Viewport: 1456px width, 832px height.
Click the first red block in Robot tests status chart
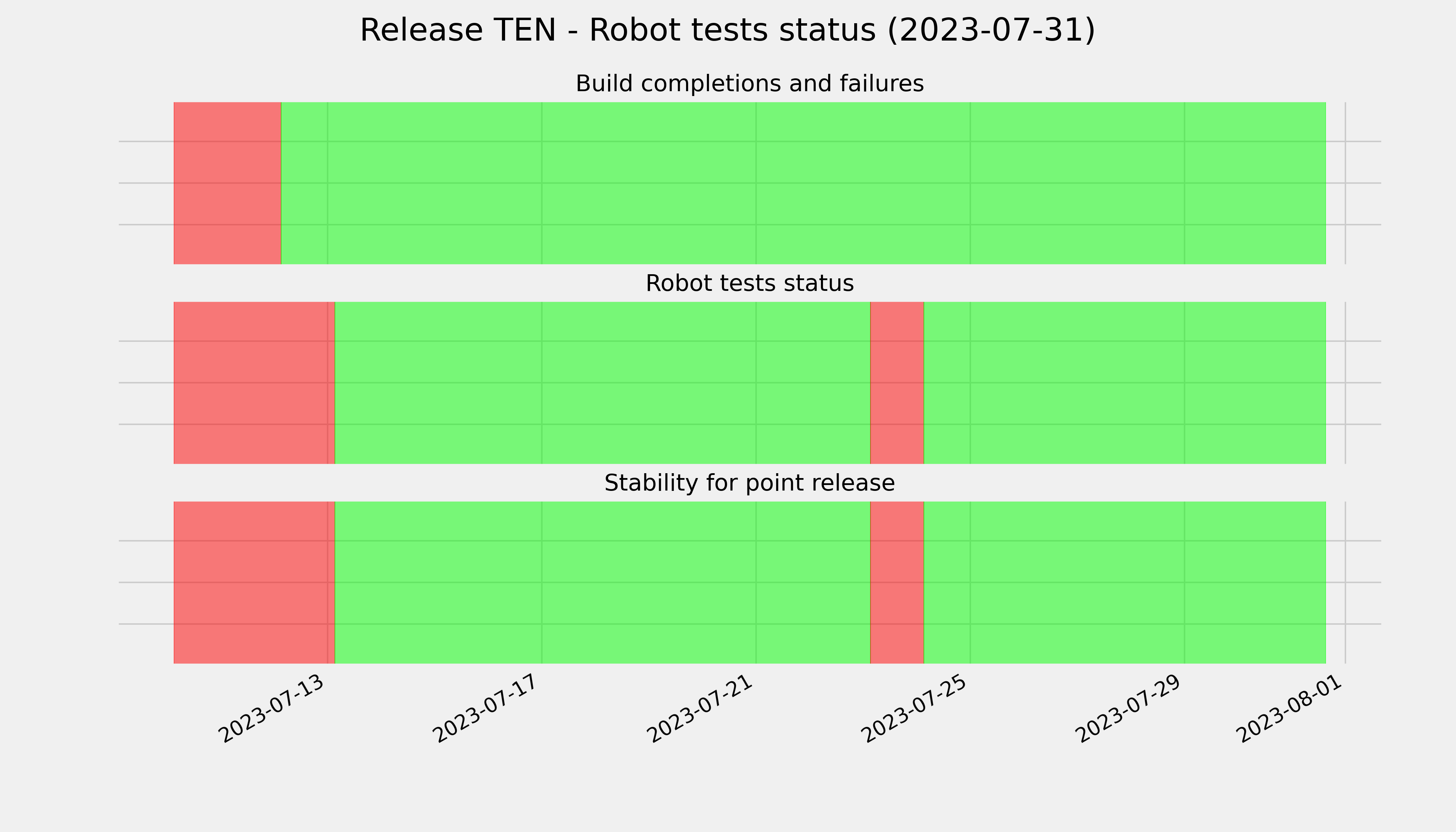[x=254, y=383]
